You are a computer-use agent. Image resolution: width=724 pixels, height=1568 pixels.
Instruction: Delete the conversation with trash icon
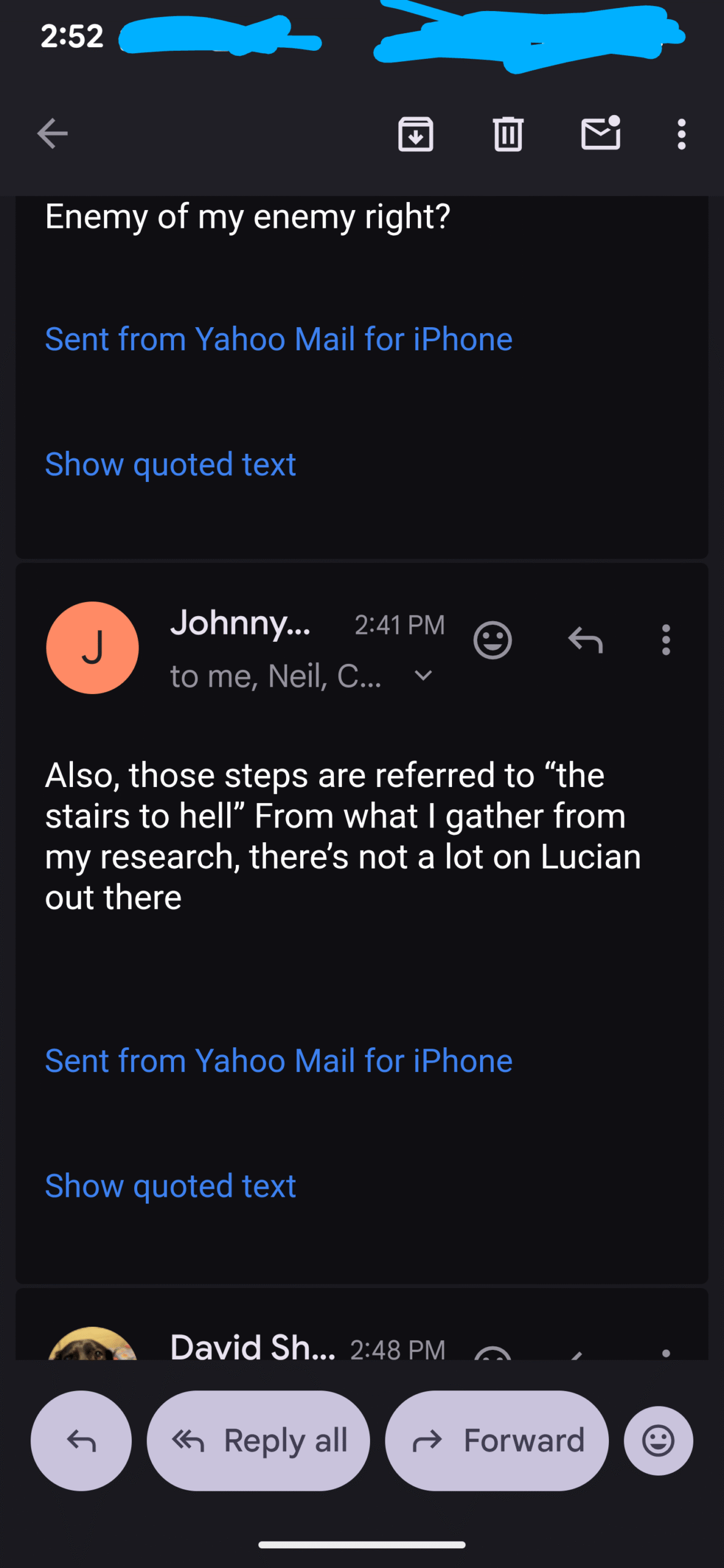(508, 134)
